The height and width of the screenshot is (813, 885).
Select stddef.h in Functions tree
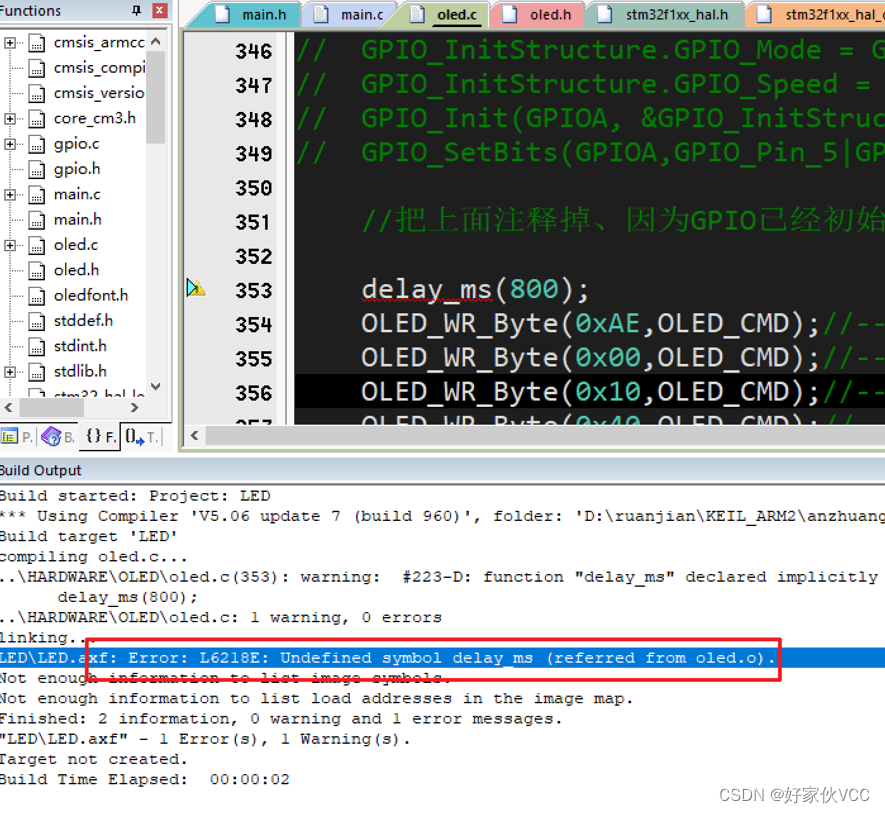83,321
